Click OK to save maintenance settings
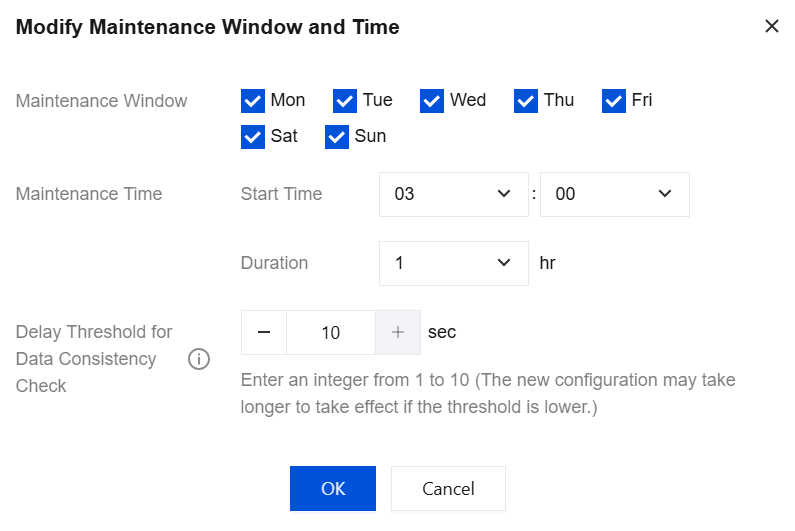 [333, 489]
